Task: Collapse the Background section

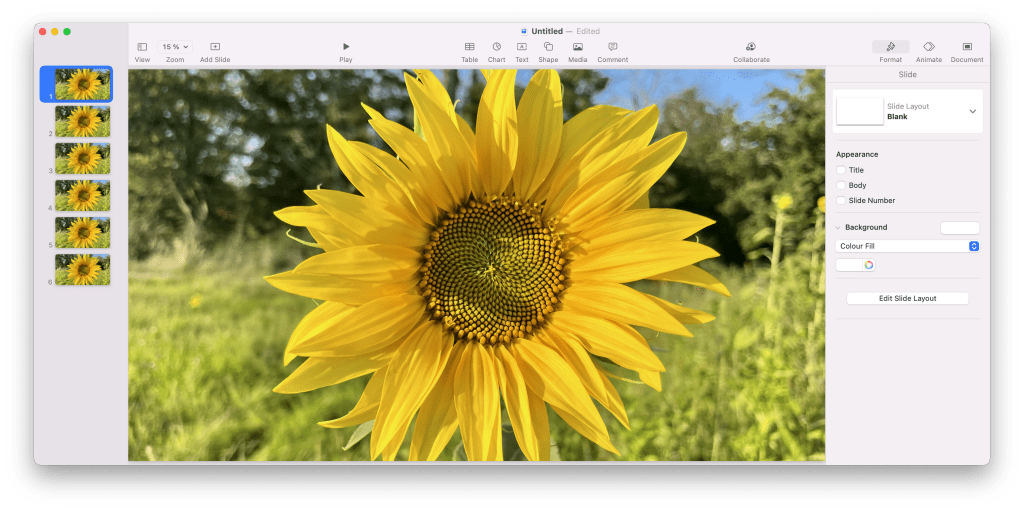Action: click(x=839, y=227)
